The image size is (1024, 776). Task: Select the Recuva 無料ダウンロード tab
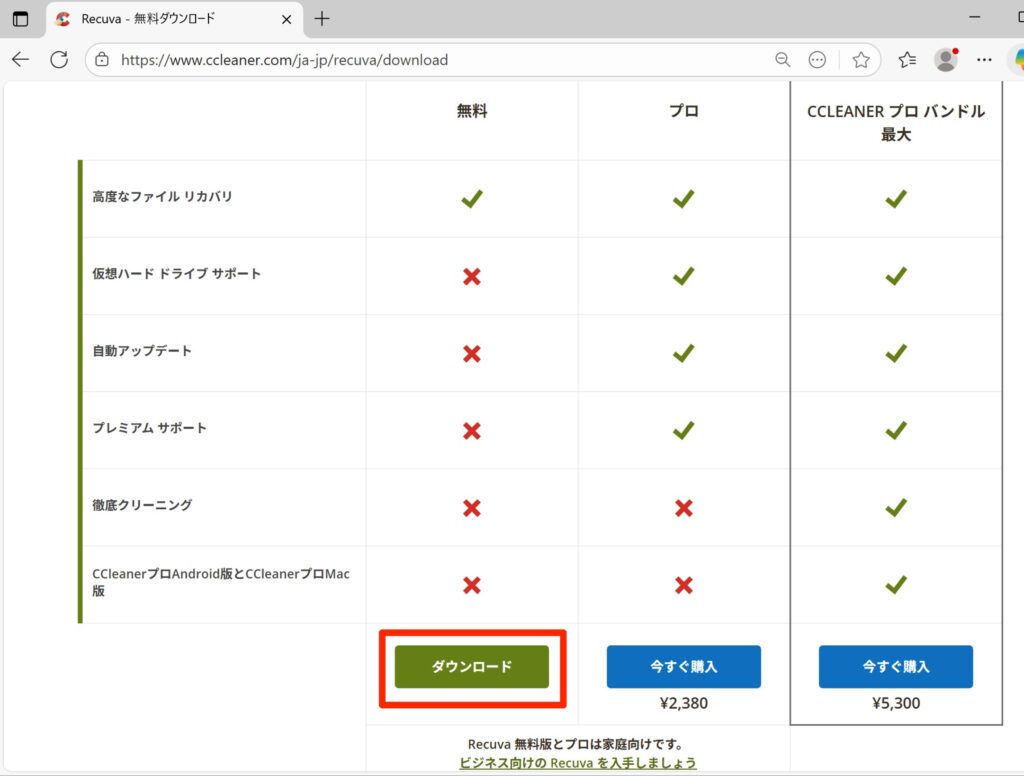[160, 19]
